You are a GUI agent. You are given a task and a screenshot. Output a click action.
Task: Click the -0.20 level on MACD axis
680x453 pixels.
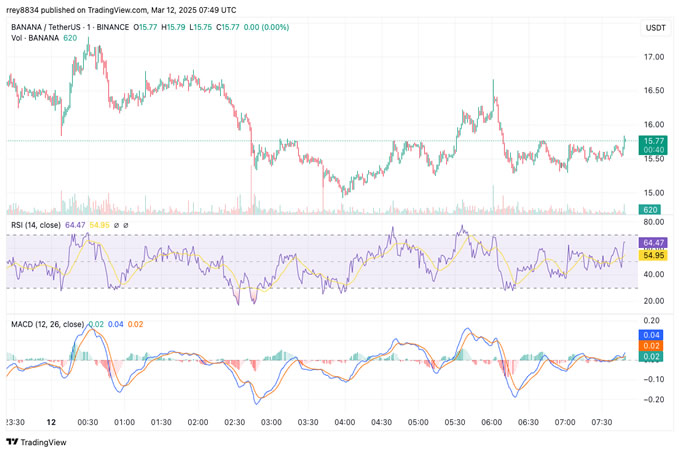[x=654, y=400]
